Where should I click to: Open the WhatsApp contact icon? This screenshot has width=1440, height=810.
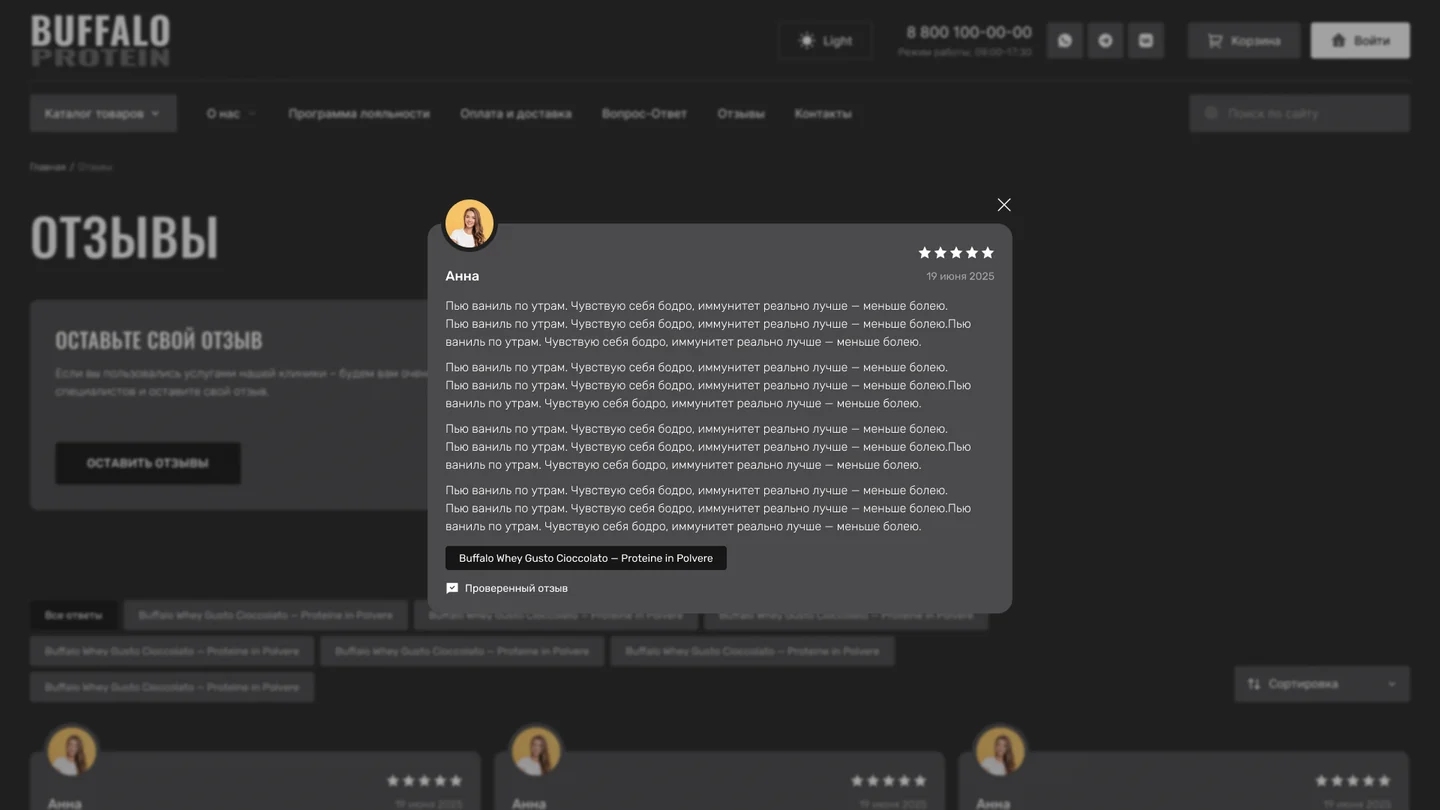tap(1065, 41)
